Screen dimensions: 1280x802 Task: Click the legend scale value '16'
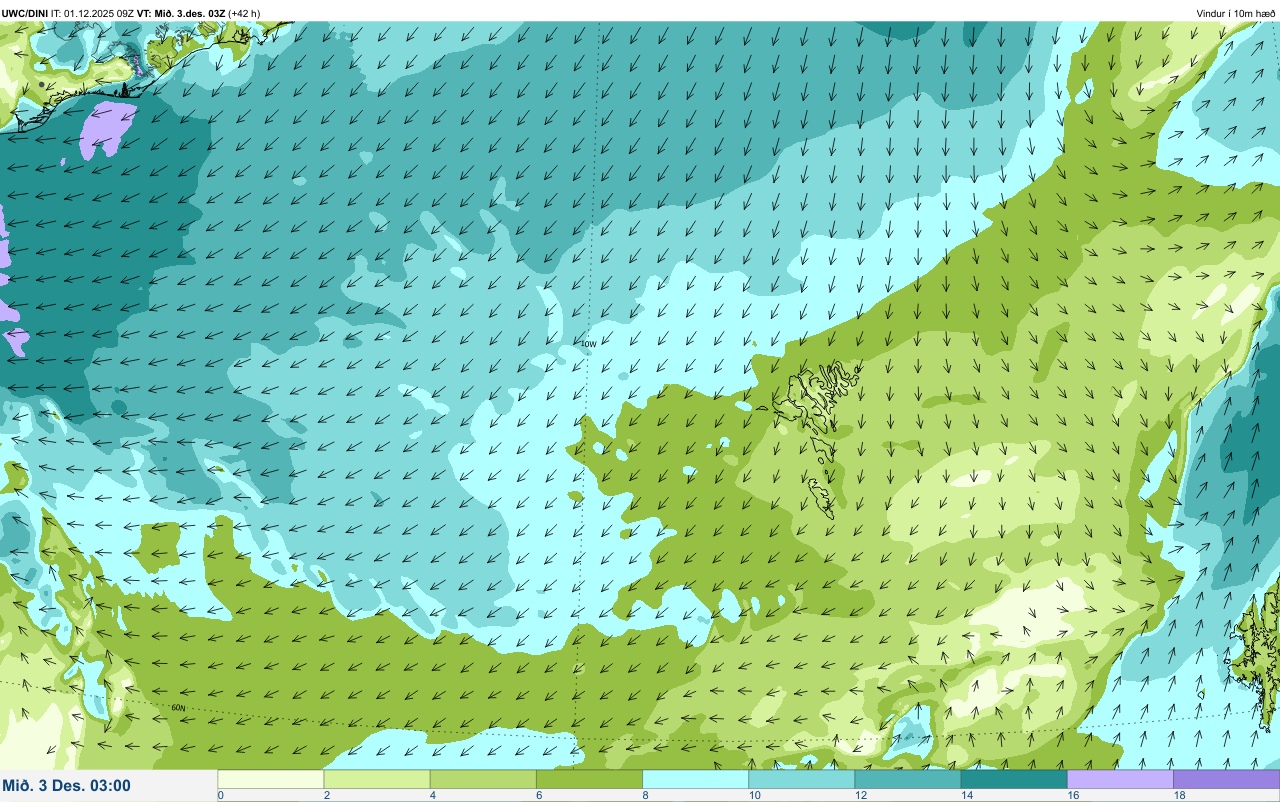[1073, 795]
